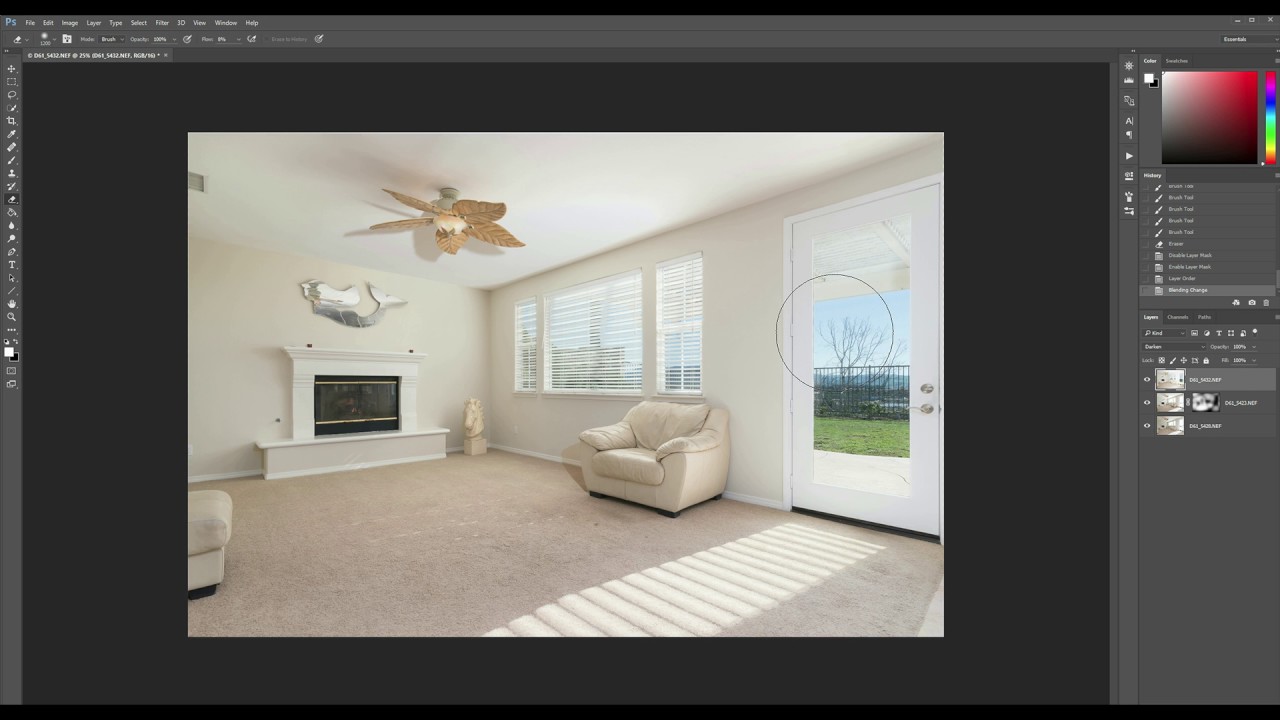Screen dimensions: 1280x720
Task: Toggle lock all padlock
Action: click(x=1206, y=360)
